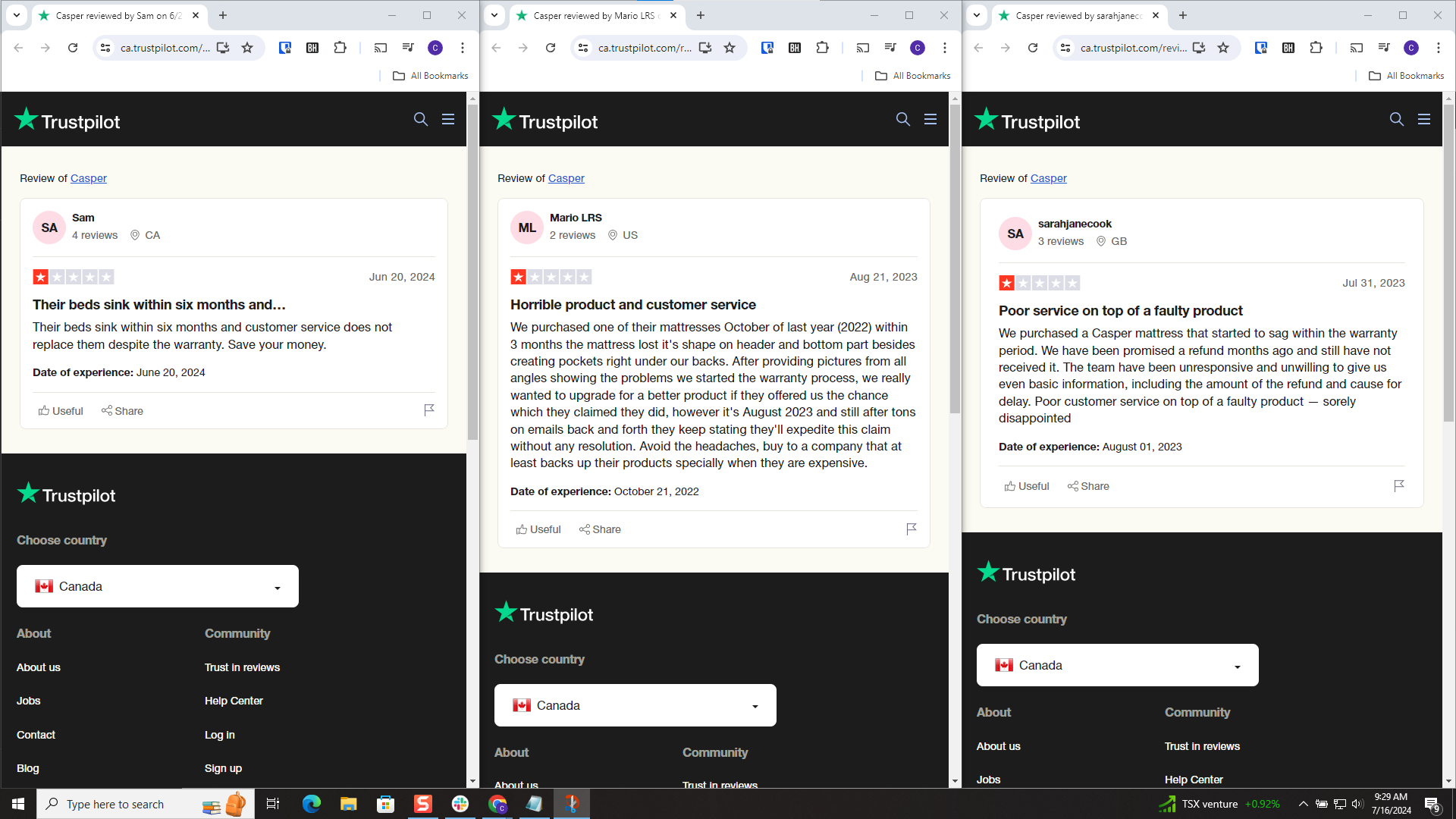Open notification center in system tray
This screenshot has height=819, width=1456.
tap(1432, 805)
